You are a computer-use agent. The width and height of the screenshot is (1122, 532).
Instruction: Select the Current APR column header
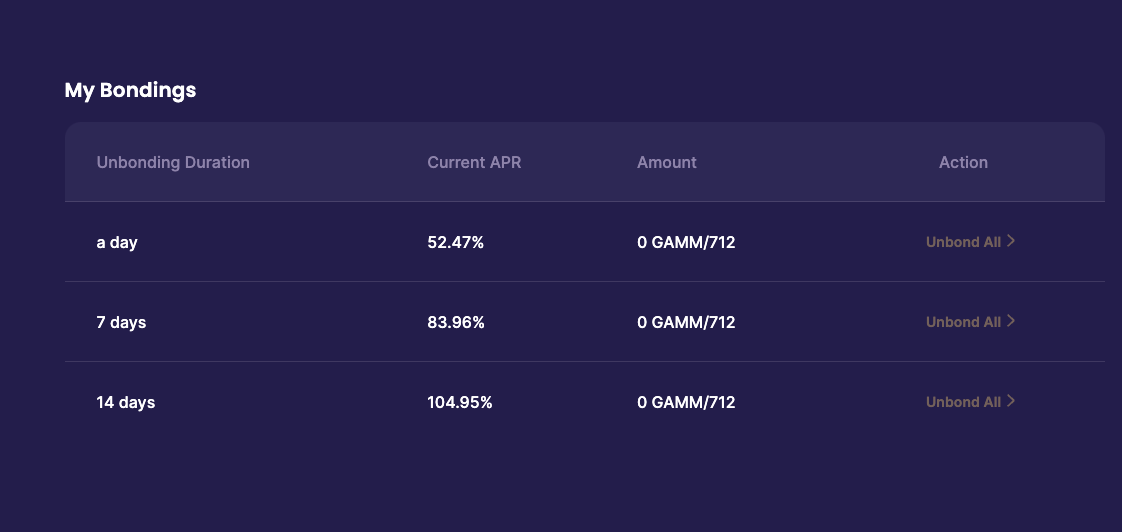[x=474, y=163]
